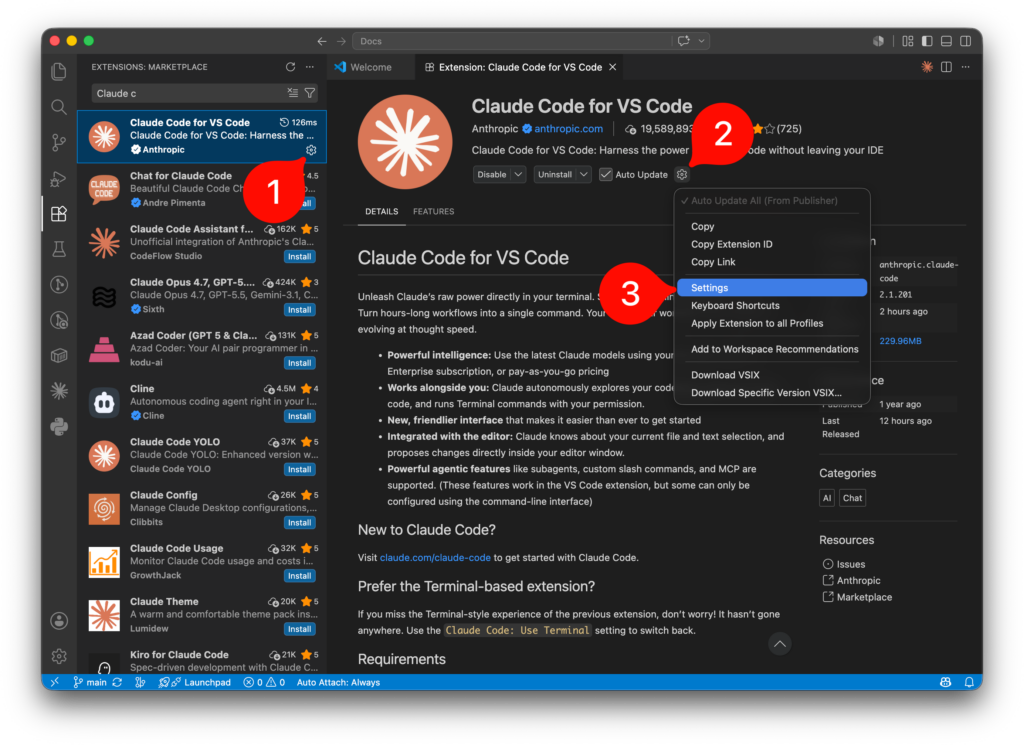Open the Python view in activity bar
This screenshot has width=1024, height=745.
tap(59, 426)
